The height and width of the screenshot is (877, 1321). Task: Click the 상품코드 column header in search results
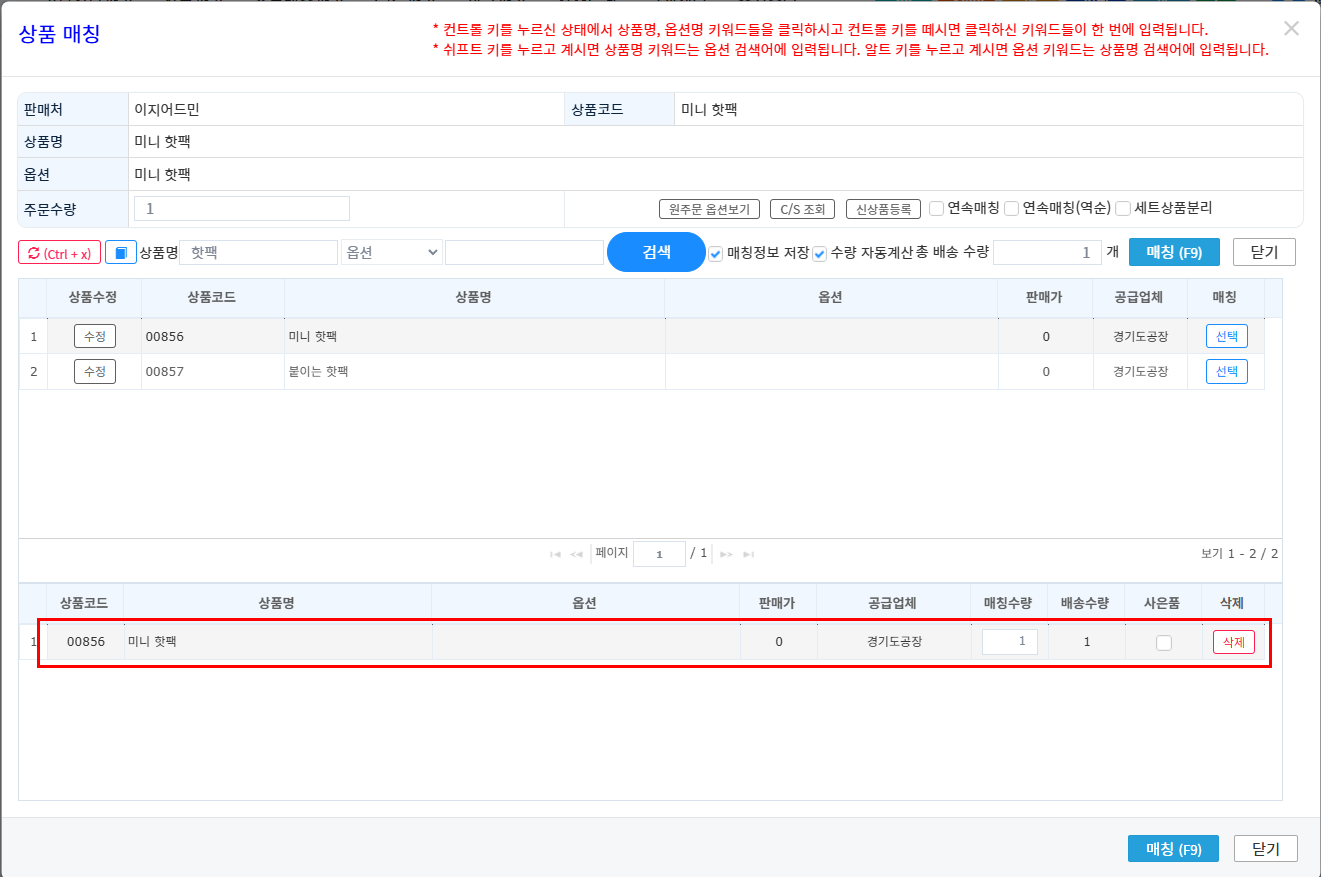click(212, 297)
